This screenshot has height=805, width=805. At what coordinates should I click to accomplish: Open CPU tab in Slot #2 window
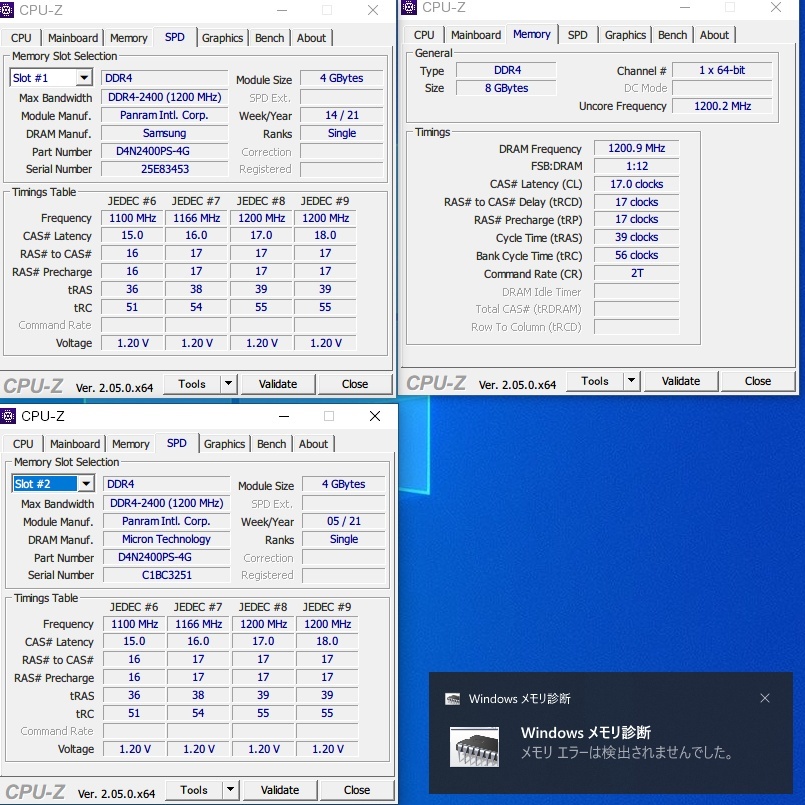[x=23, y=444]
